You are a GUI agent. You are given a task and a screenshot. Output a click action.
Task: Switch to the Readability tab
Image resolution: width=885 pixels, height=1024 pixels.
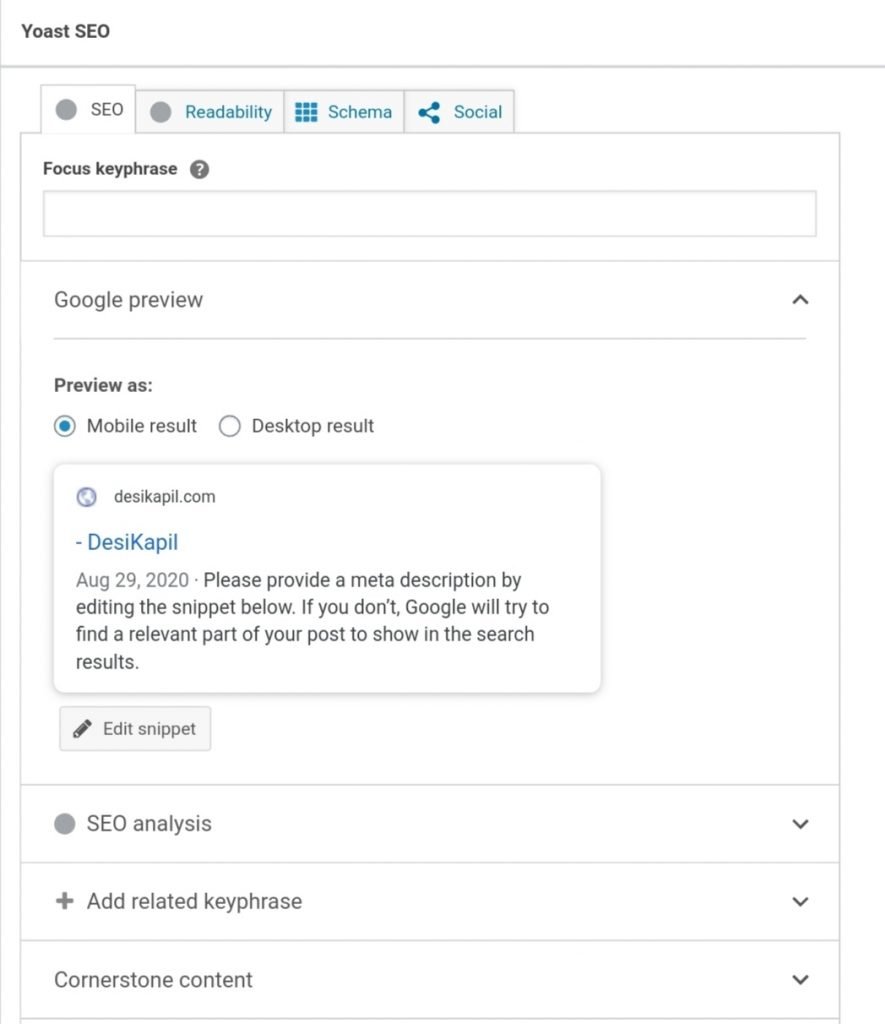227,112
